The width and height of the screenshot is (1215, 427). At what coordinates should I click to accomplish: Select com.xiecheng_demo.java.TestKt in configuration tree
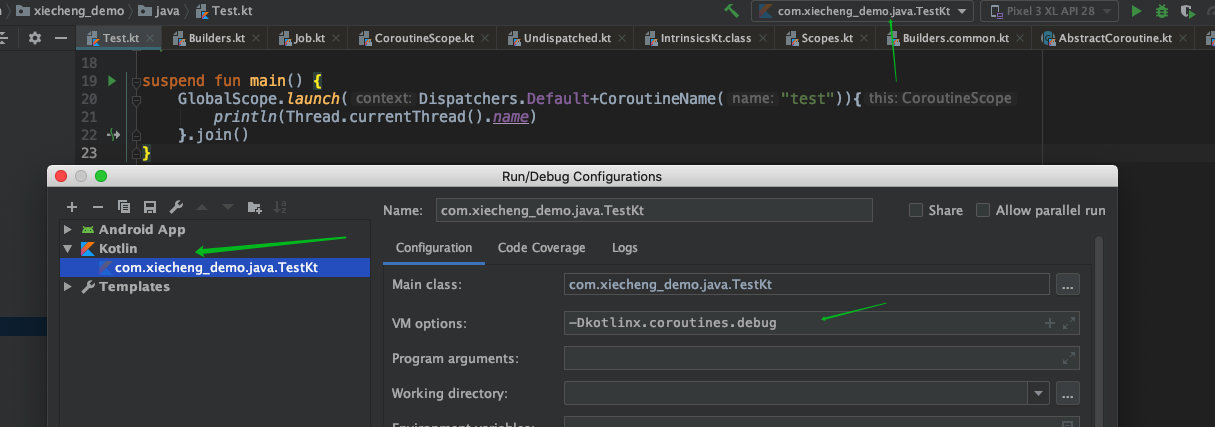[x=215, y=267]
